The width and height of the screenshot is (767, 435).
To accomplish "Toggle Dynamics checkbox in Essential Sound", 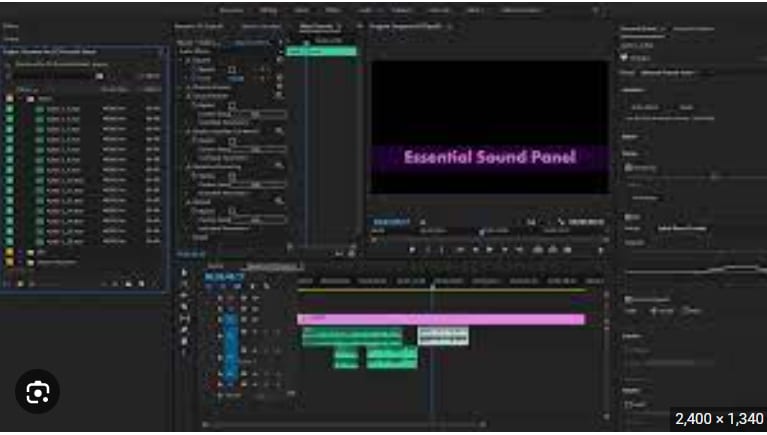I will [x=628, y=168].
